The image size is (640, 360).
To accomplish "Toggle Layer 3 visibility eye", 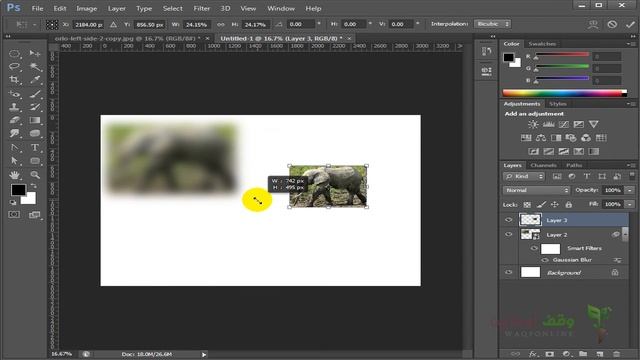I will coord(509,220).
